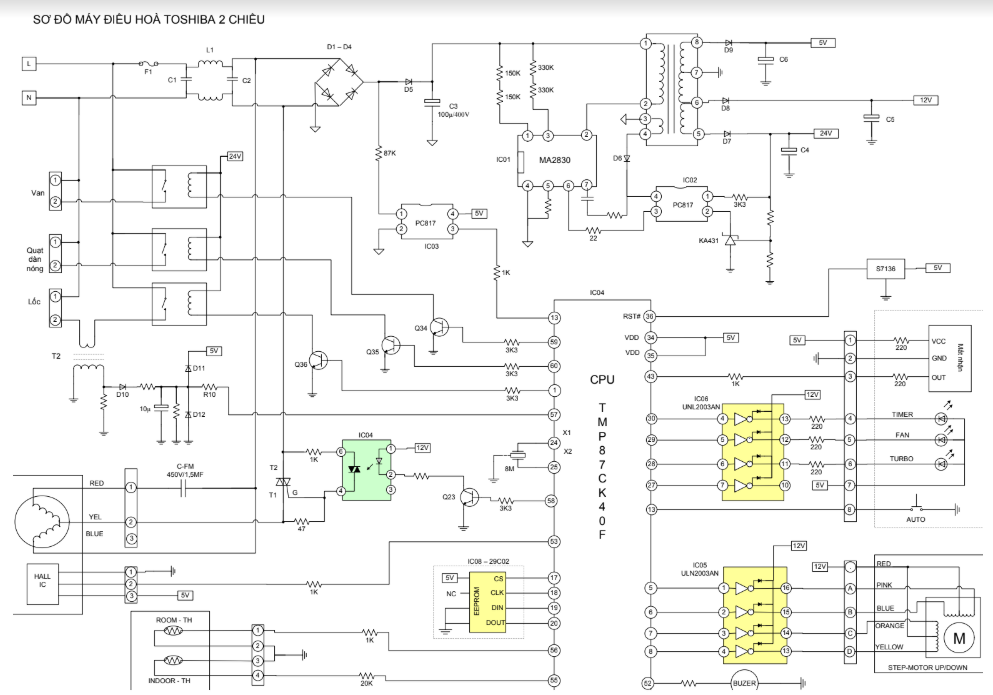Click the 12V output label at top right

[x=925, y=100]
